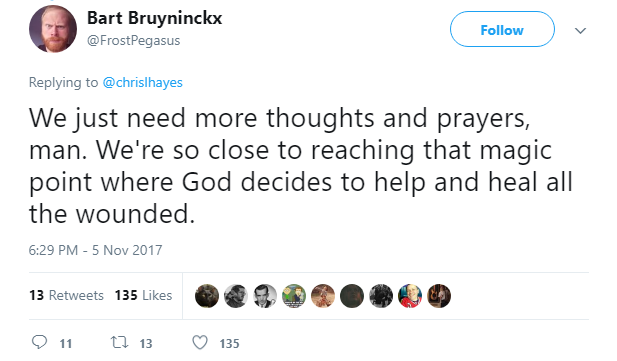Open the 6:29 PM - 5 Nov 2017 timestamp
Screen dimensions: 617x361
coord(96,250)
